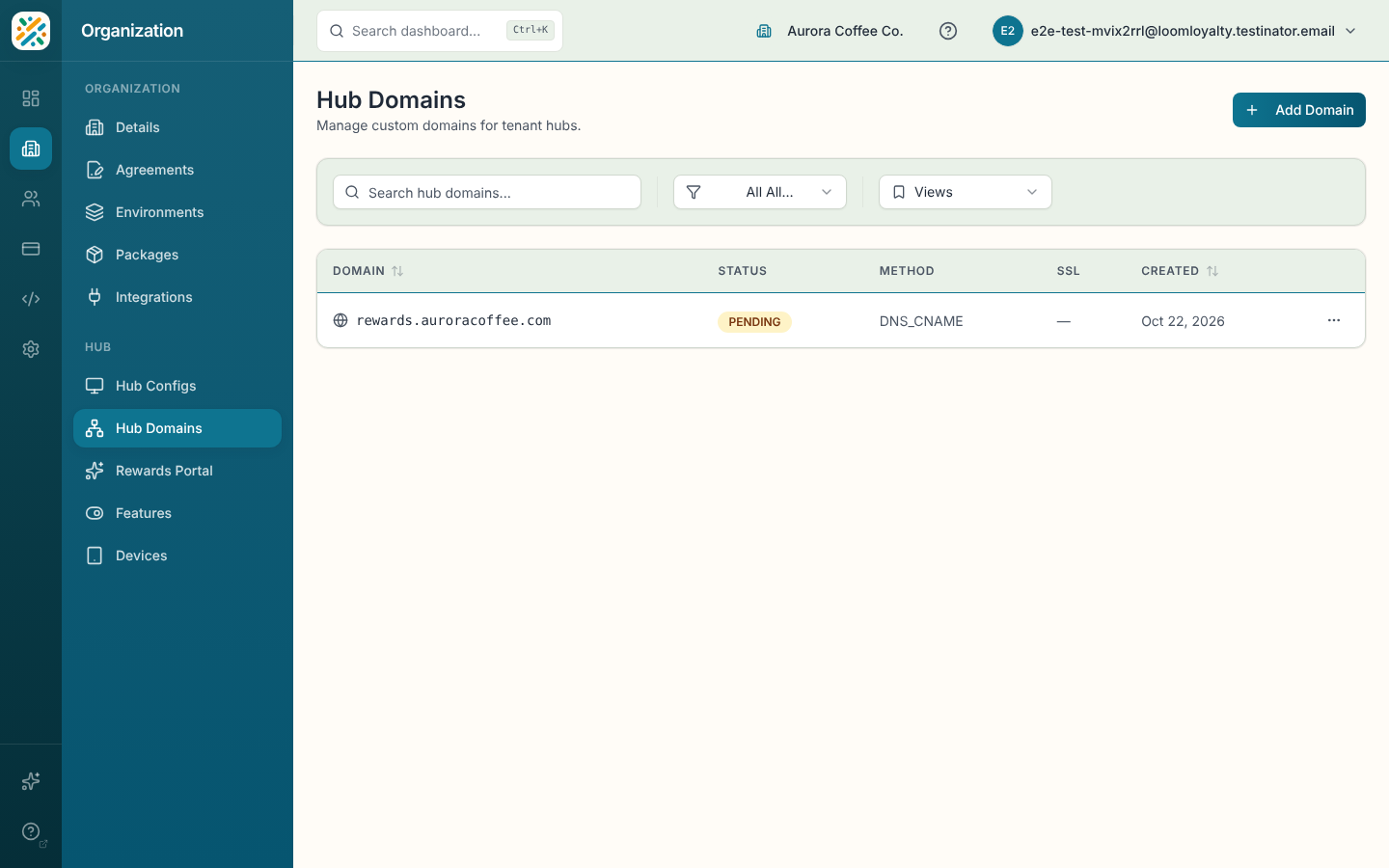1389x868 pixels.
Task: Click the help question mark in header
Action: 948,31
